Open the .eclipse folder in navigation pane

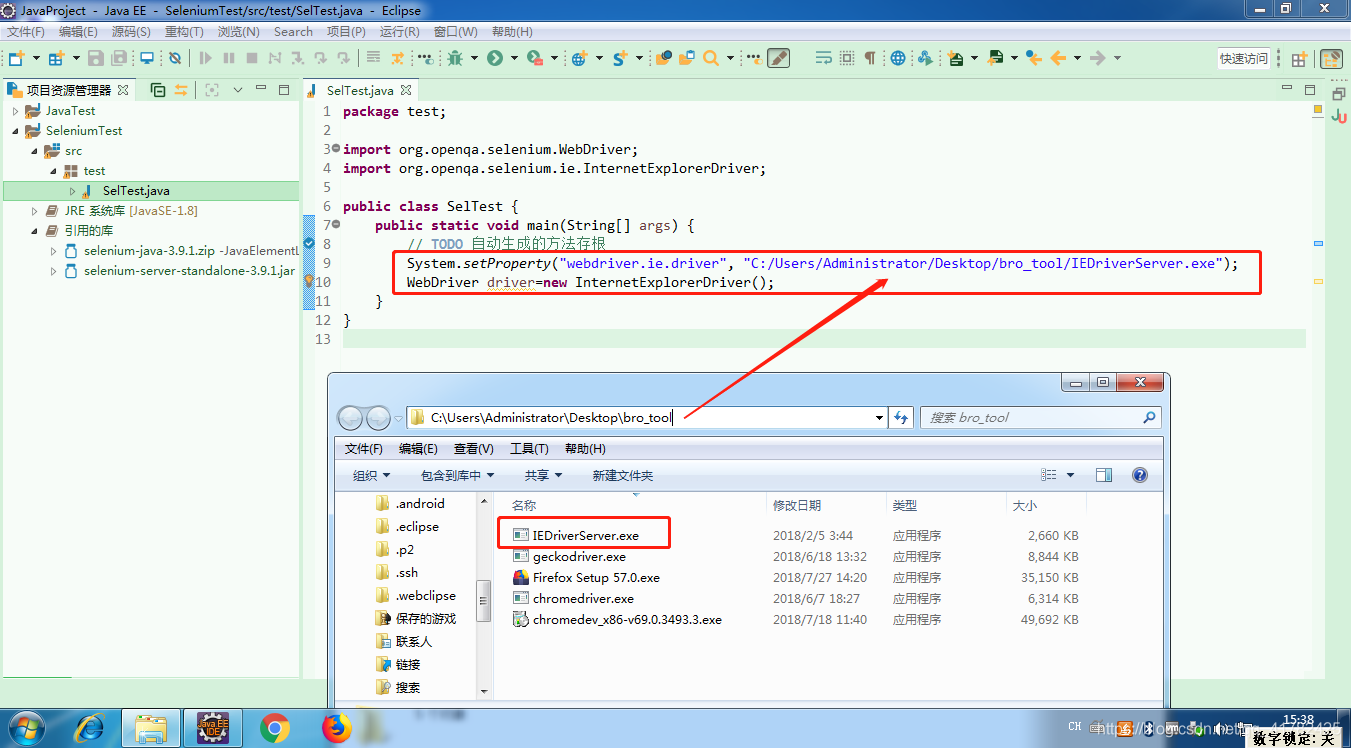tap(417, 527)
